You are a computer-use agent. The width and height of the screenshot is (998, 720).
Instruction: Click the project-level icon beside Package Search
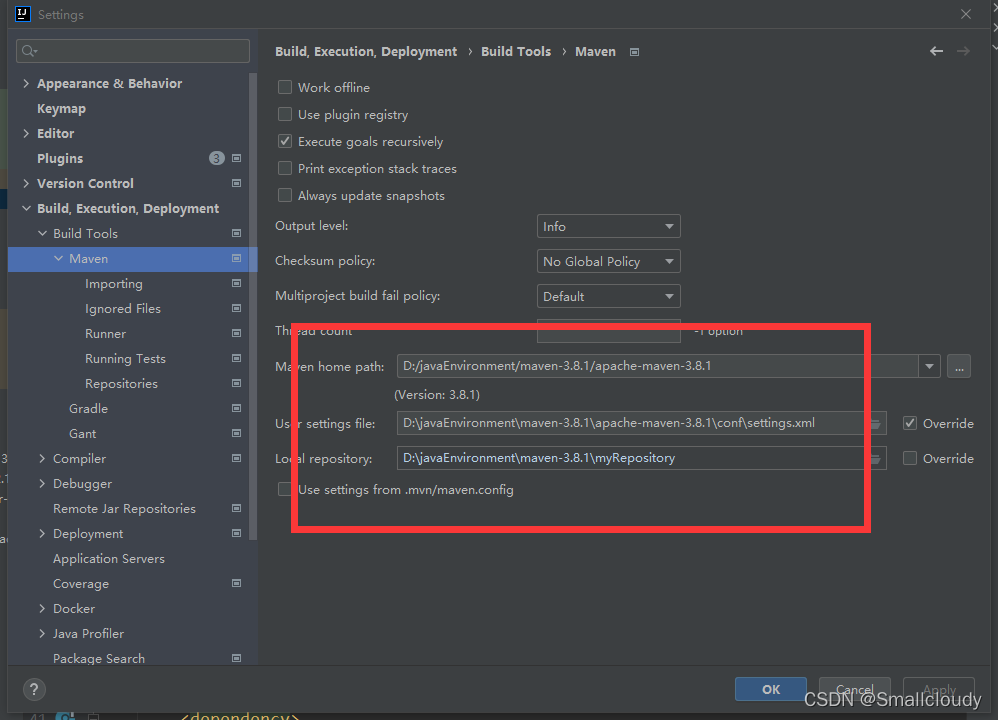point(236,658)
